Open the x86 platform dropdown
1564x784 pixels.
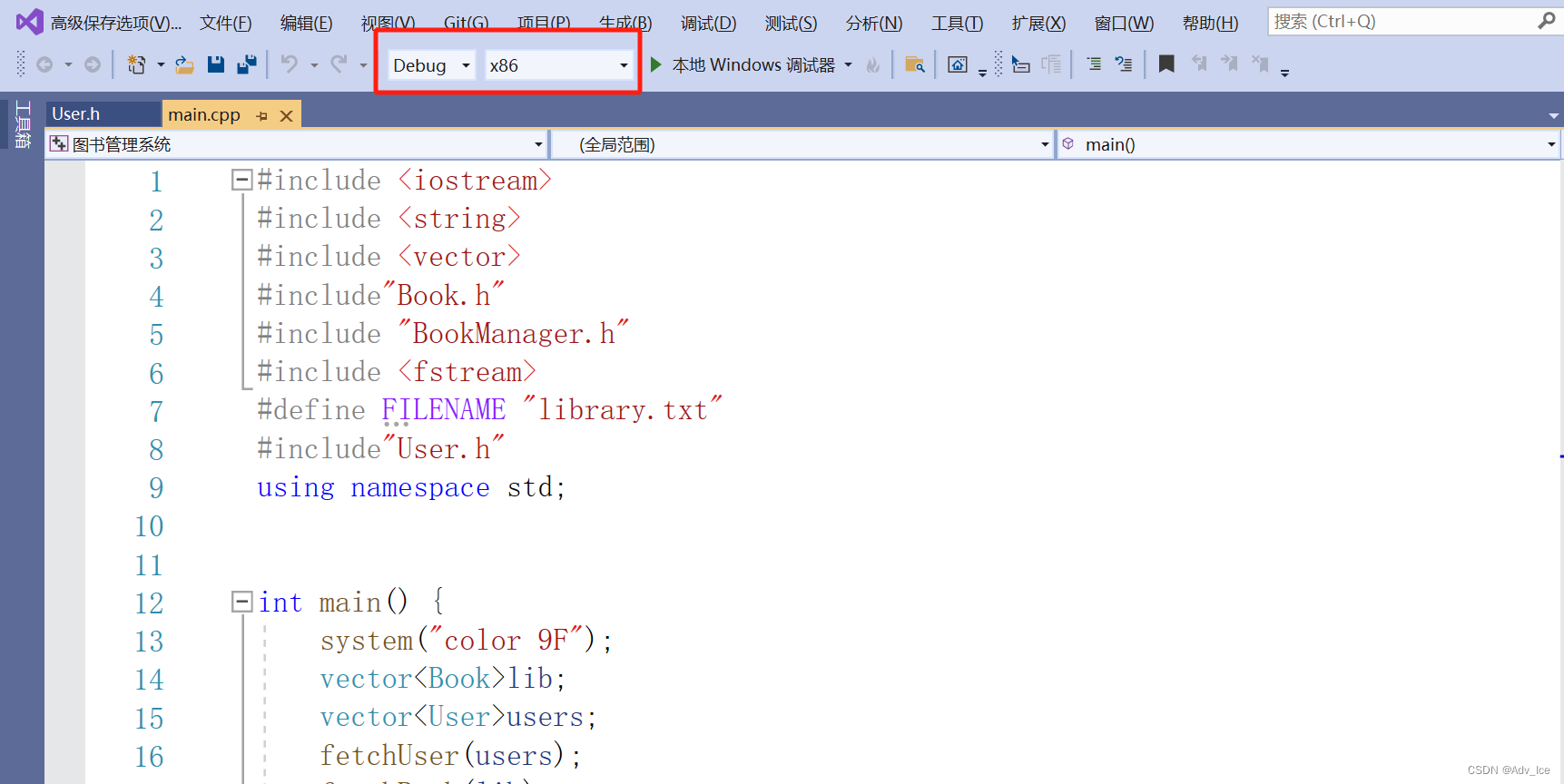click(x=559, y=65)
